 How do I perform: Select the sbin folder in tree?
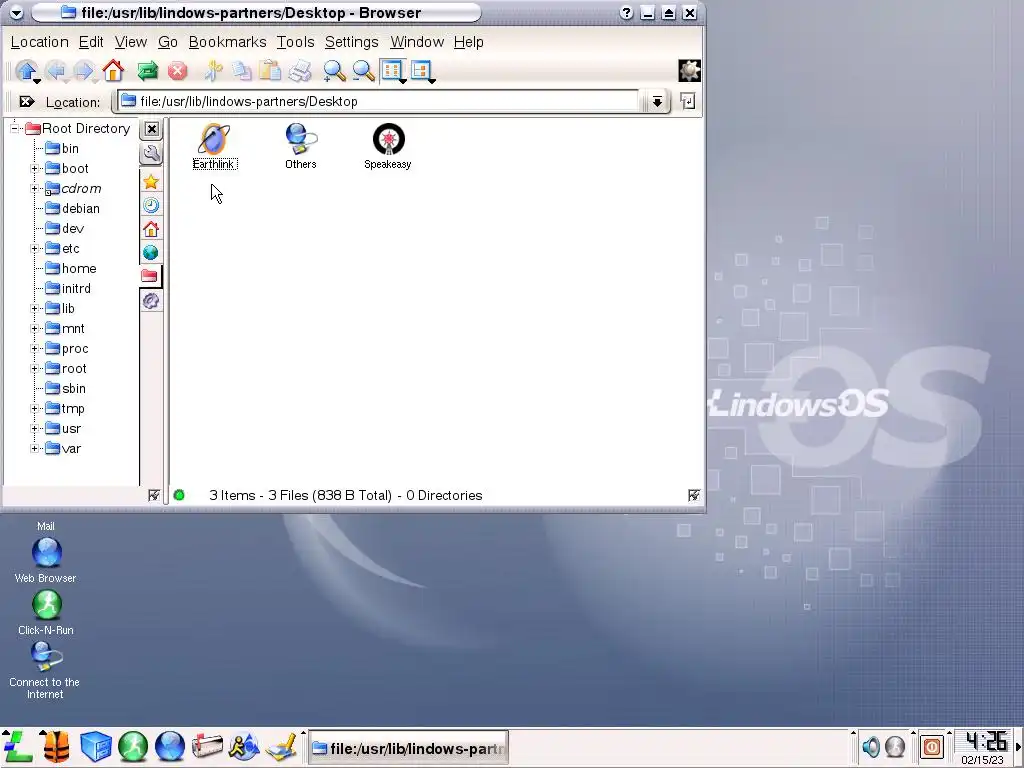(65, 389)
